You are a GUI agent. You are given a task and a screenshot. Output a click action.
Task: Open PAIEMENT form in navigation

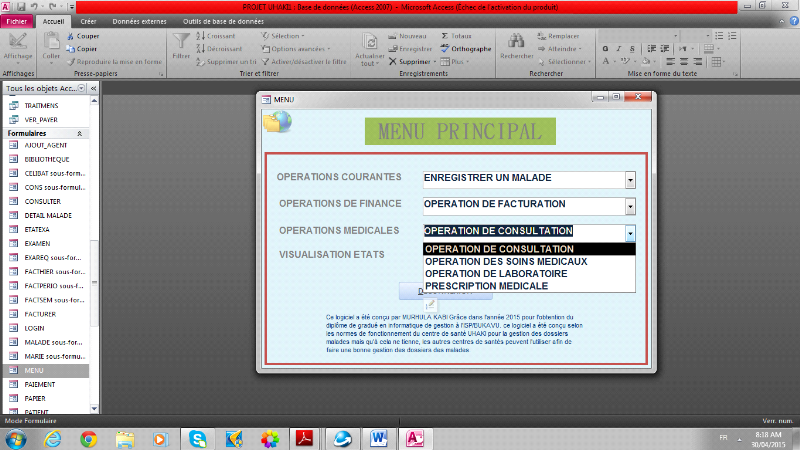pos(46,385)
